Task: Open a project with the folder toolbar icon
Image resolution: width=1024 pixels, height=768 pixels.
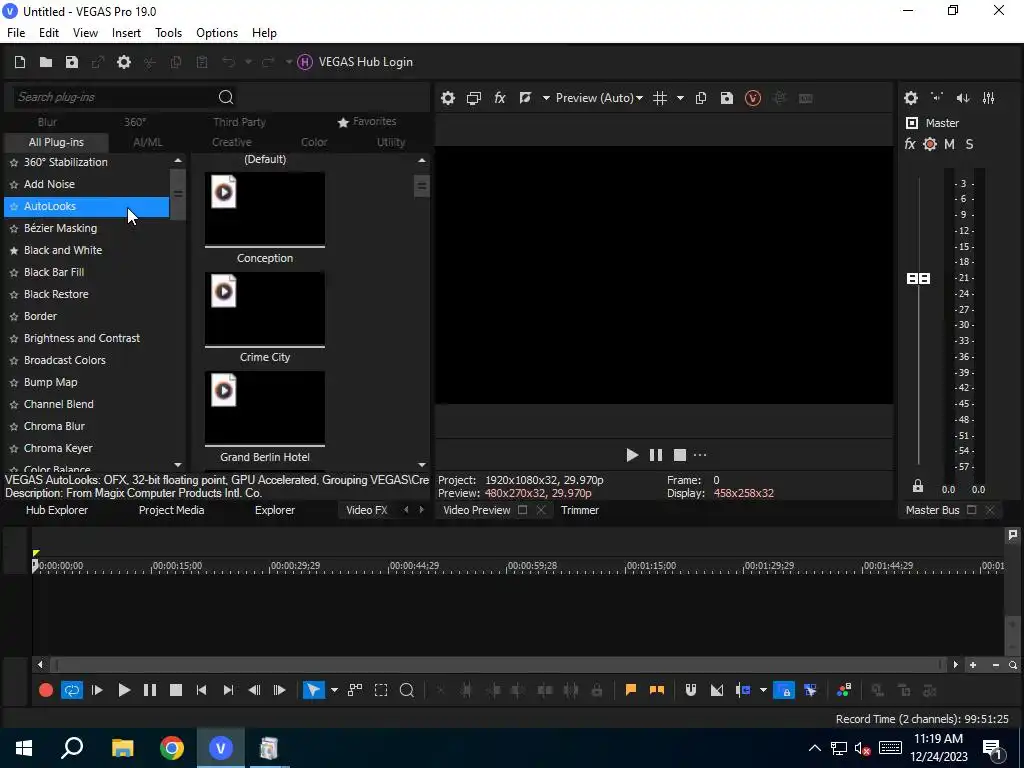Action: point(46,62)
